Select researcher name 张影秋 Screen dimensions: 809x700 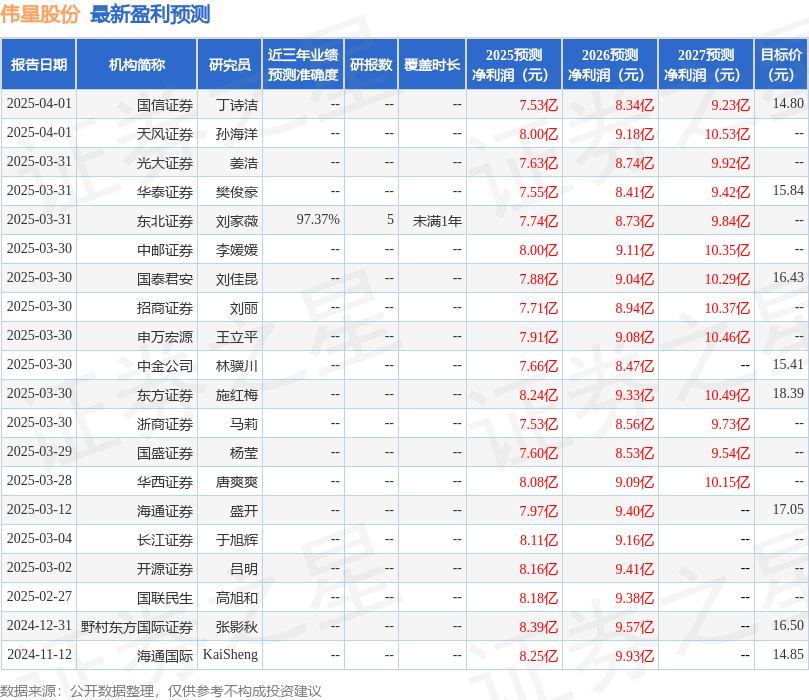click(237, 627)
